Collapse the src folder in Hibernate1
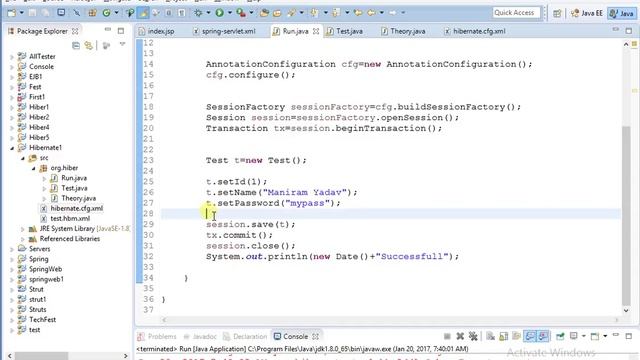The height and width of the screenshot is (360, 640). point(22,158)
